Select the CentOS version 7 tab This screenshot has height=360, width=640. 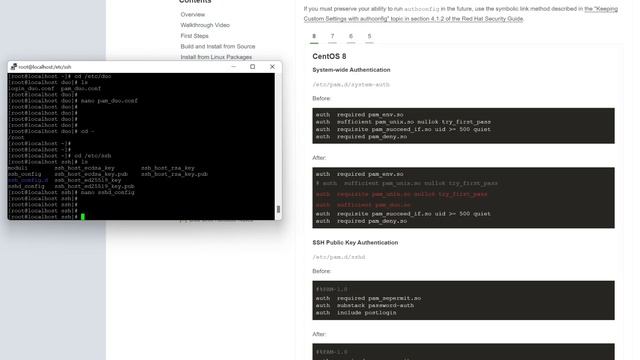click(332, 37)
